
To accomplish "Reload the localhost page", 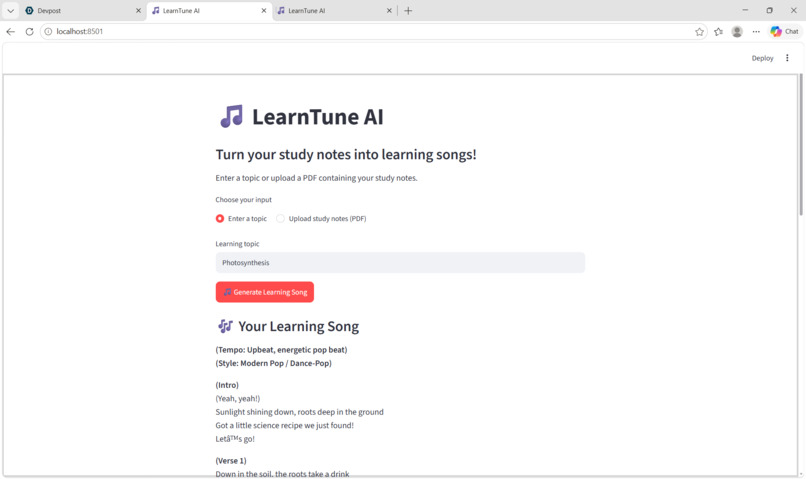I will click(x=29, y=31).
